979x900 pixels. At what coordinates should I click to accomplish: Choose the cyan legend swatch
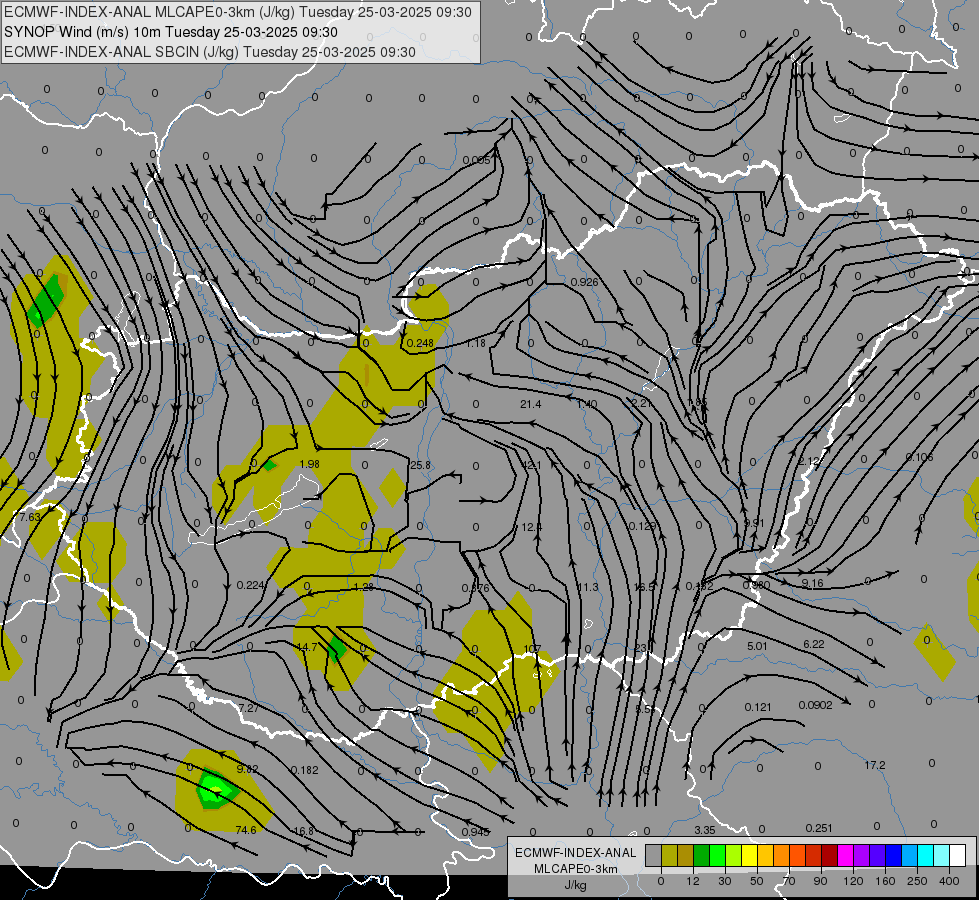(x=925, y=855)
